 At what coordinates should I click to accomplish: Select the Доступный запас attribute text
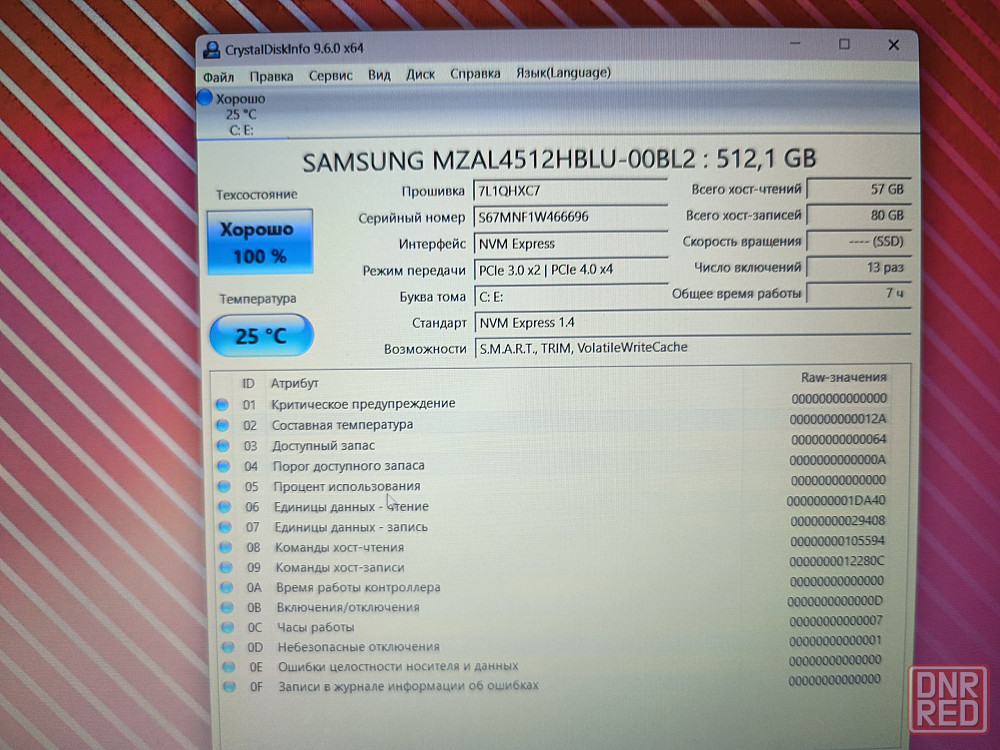click(323, 445)
